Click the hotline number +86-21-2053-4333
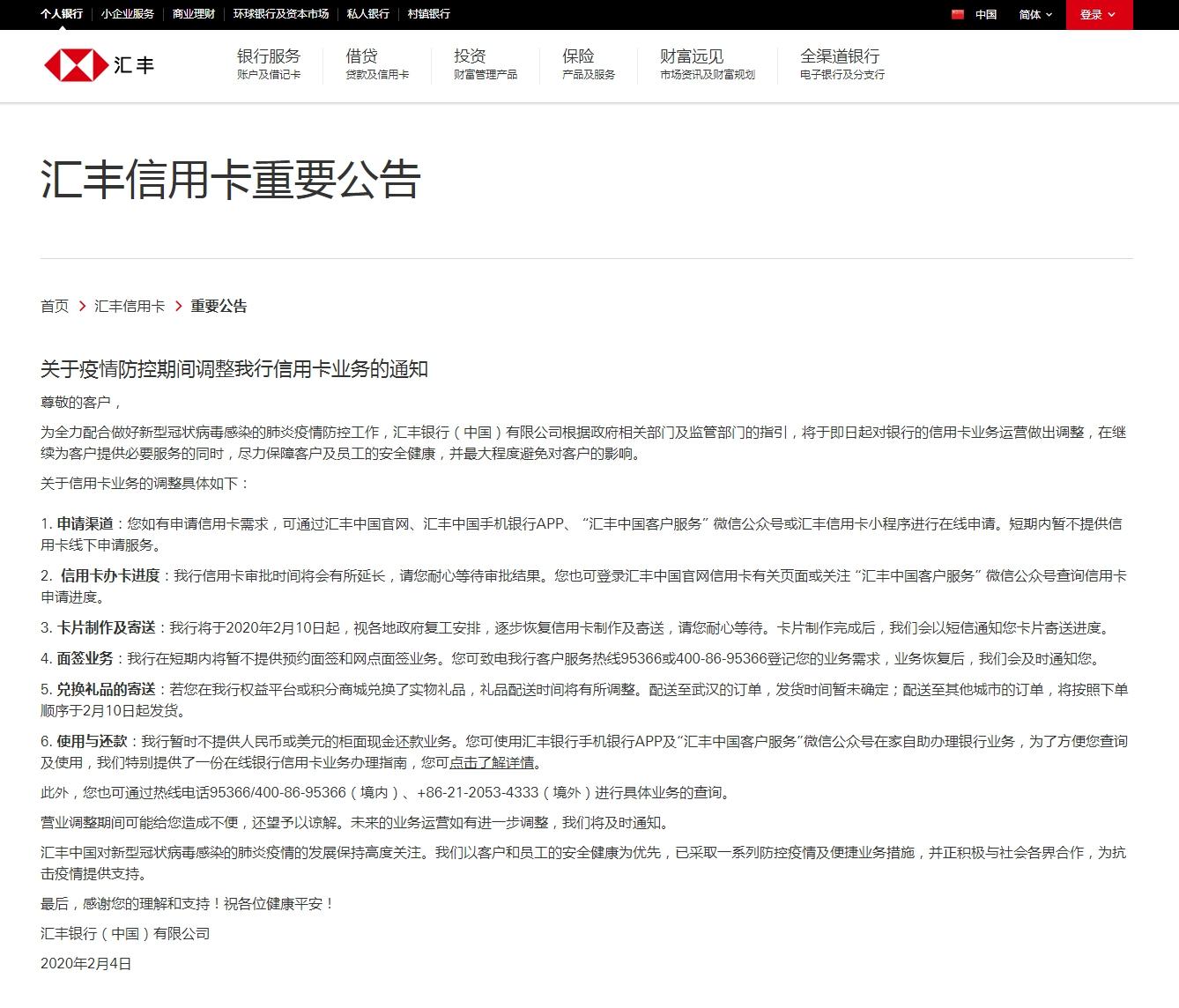 tap(478, 793)
